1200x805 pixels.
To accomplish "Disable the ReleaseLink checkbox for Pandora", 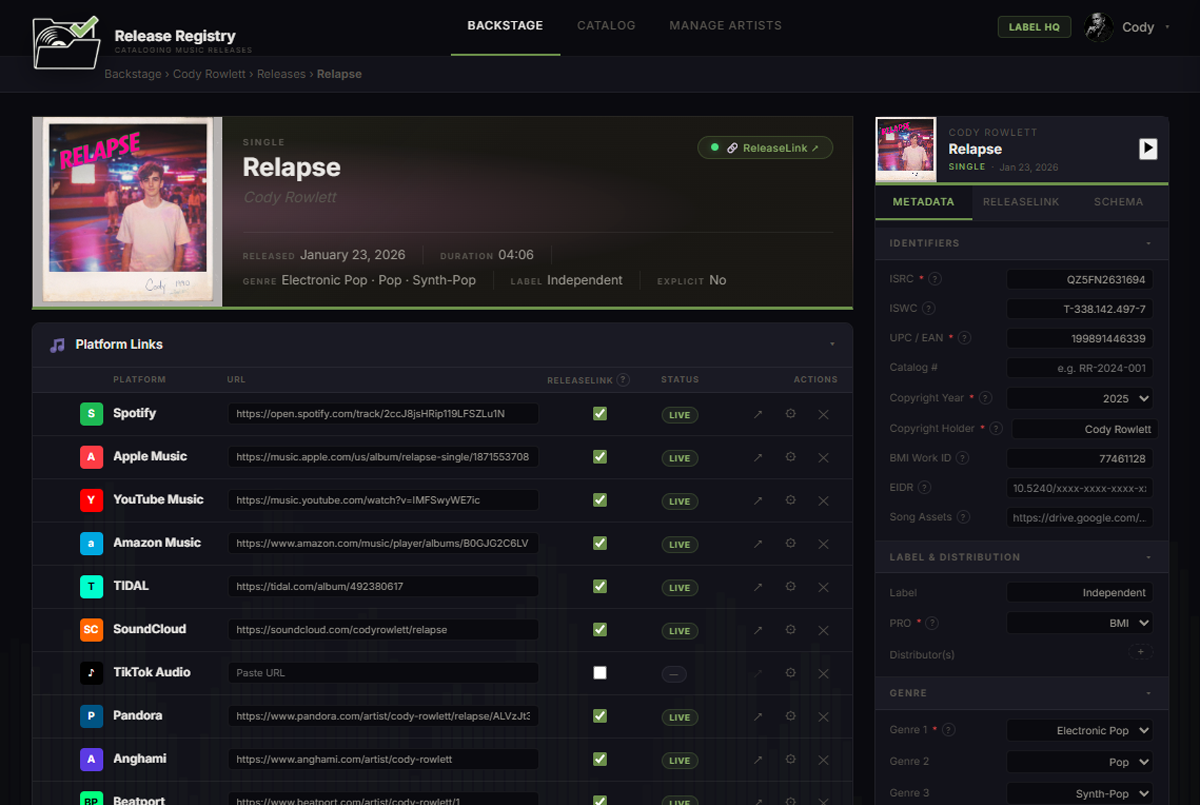I will coord(599,716).
